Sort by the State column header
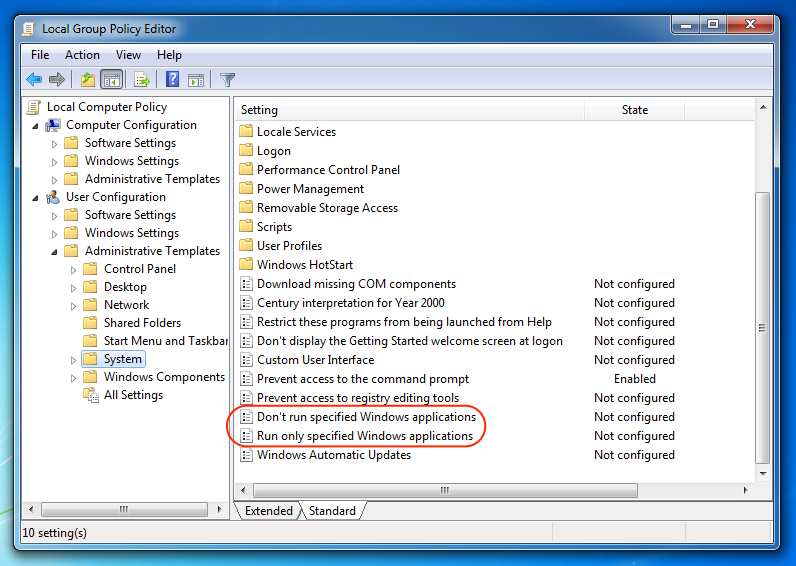Viewport: 796px width, 566px height. (635, 110)
